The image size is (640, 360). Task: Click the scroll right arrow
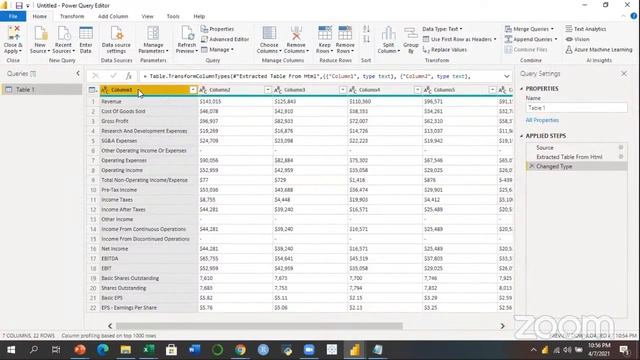click(x=502, y=326)
